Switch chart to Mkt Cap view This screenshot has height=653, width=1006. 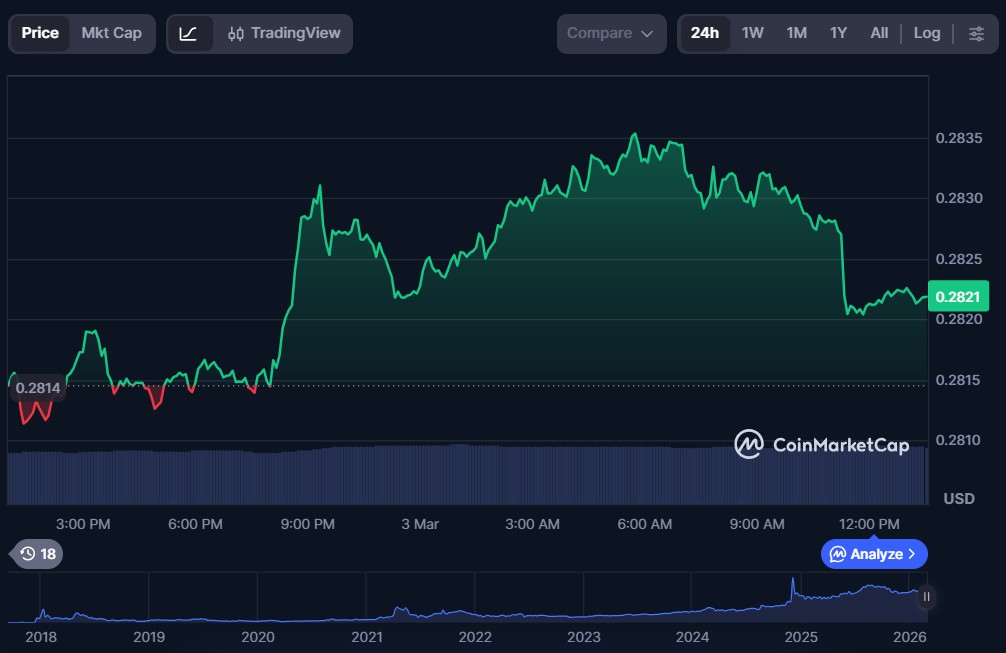click(x=111, y=33)
